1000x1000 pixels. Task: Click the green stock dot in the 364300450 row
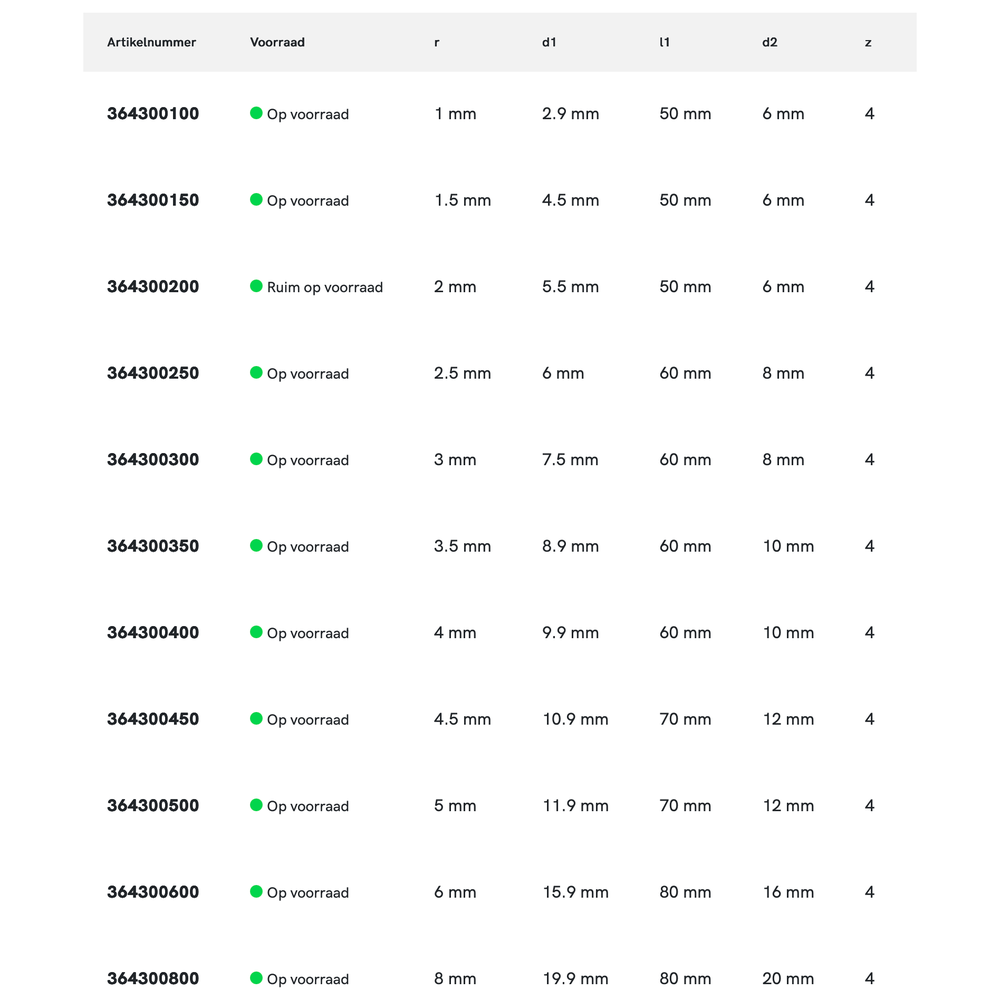(x=256, y=718)
